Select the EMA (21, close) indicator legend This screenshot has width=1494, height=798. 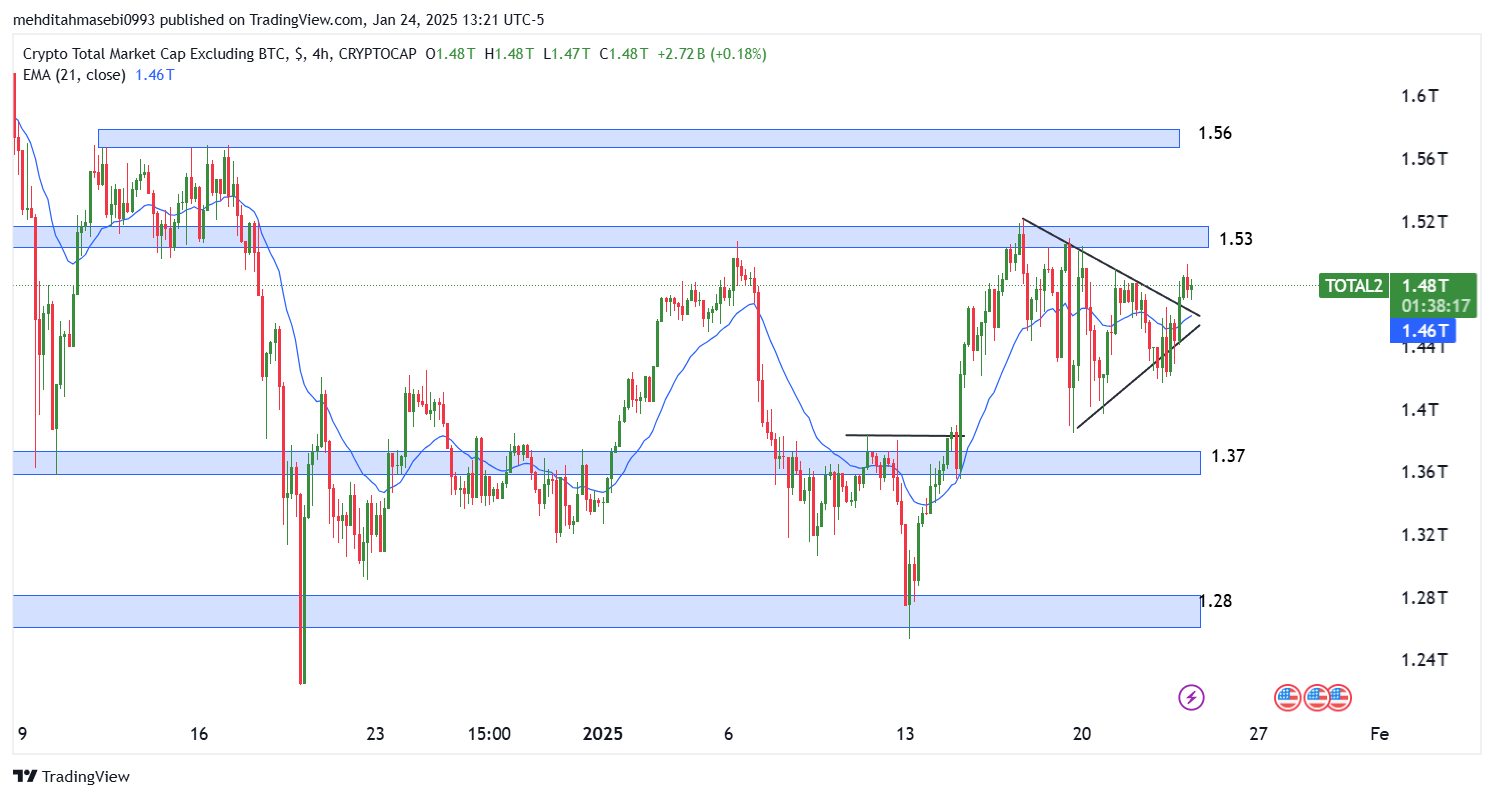[x=73, y=75]
